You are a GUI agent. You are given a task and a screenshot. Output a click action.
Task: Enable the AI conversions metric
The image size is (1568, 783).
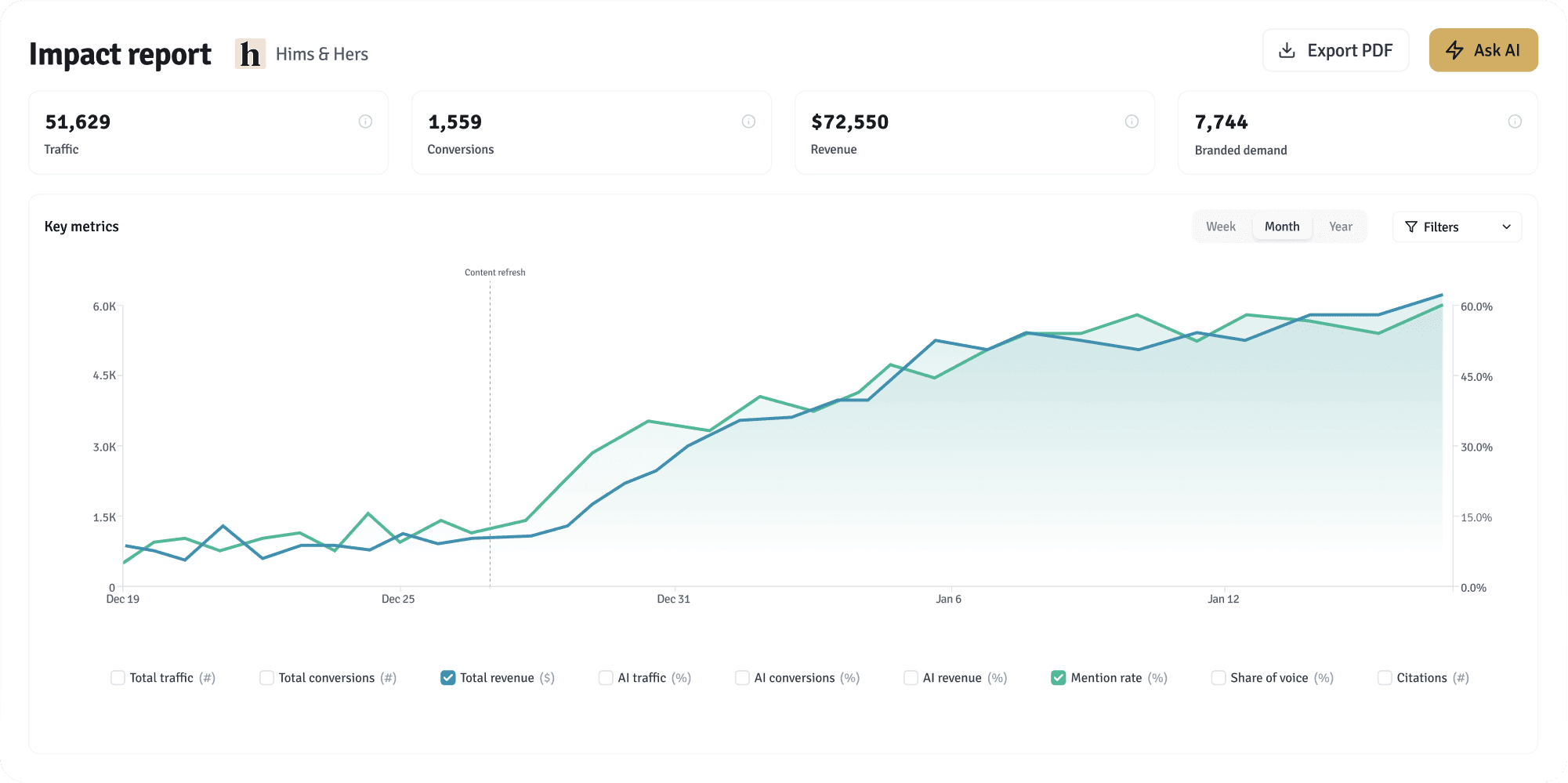[741, 677]
